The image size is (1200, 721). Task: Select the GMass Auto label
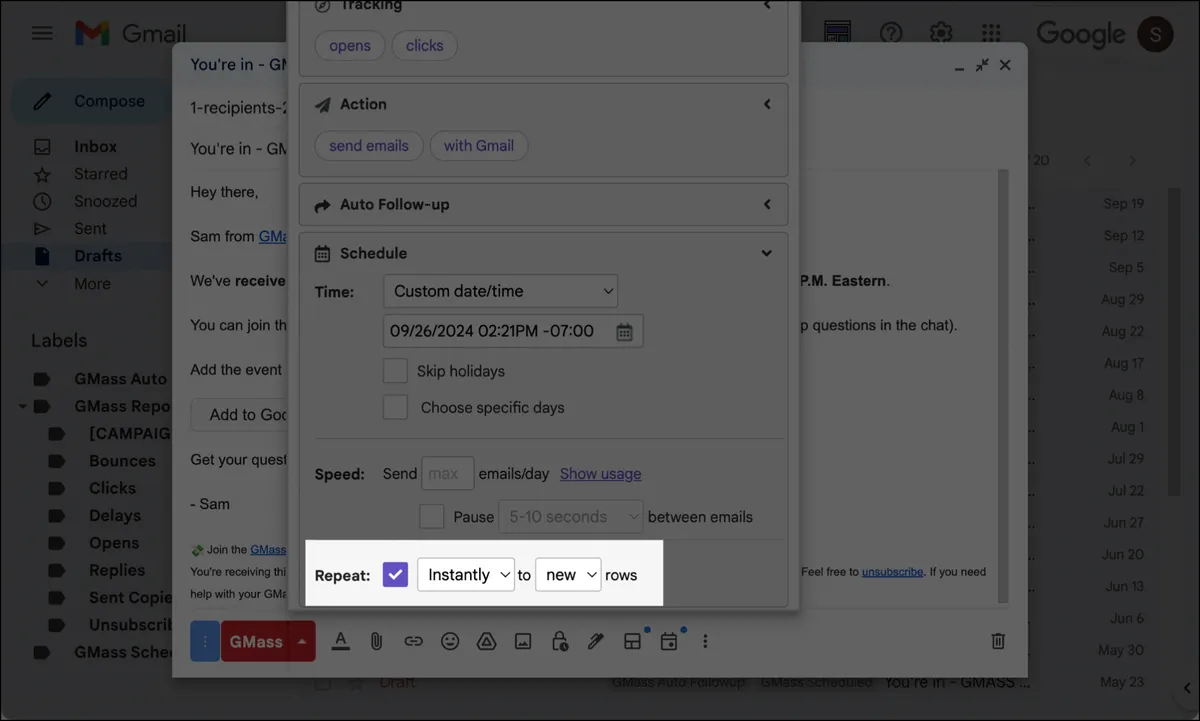120,379
